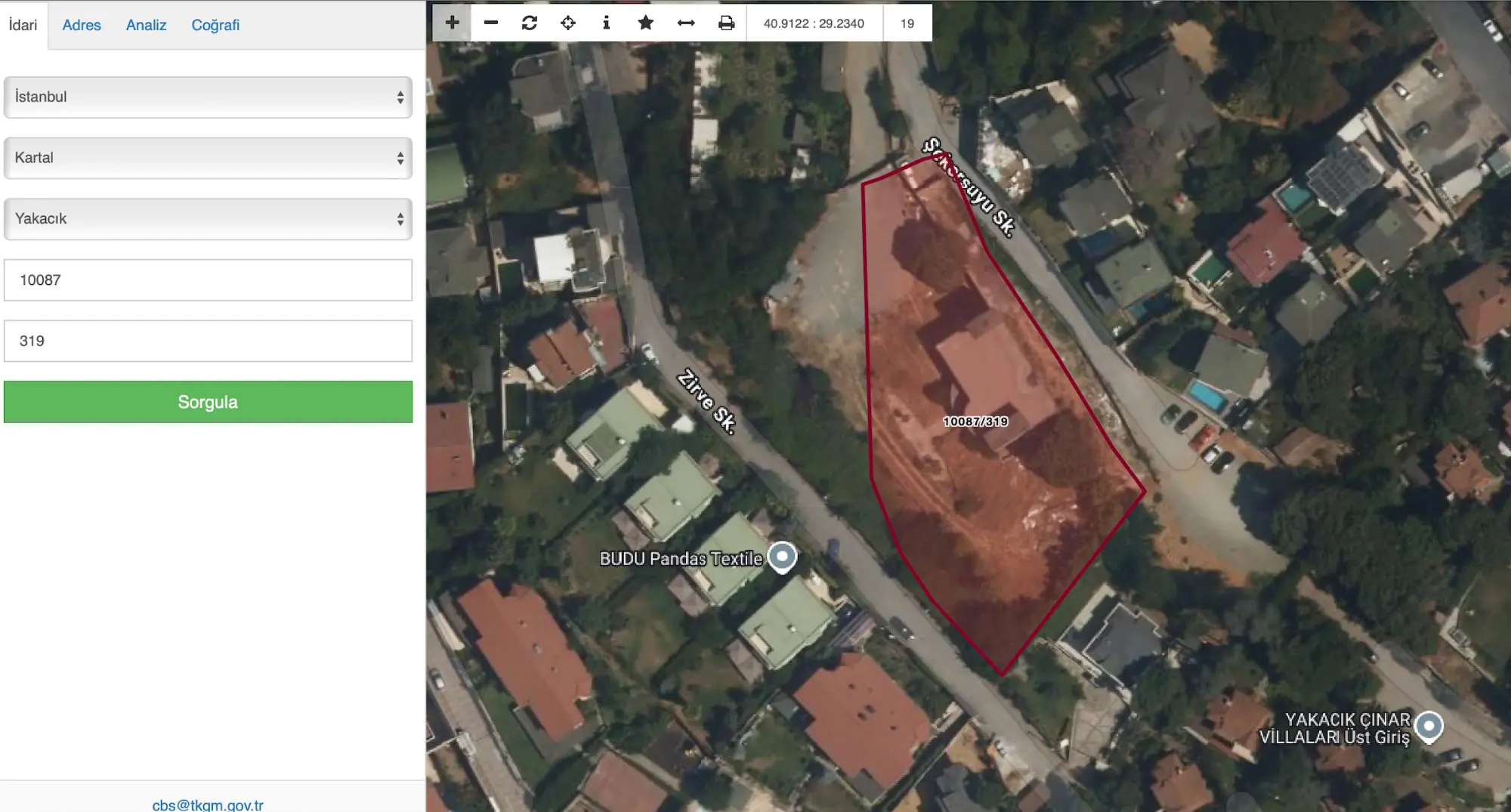Click the Sekersuyu Sk. street label
This screenshot has width=1511, height=812.
(969, 187)
